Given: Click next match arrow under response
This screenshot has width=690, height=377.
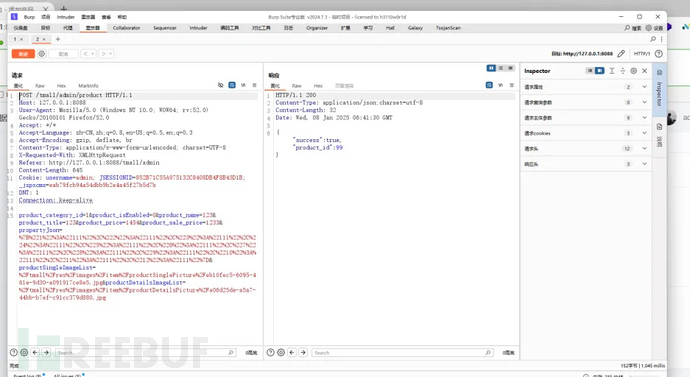Looking at the screenshot, I should (x=303, y=352).
